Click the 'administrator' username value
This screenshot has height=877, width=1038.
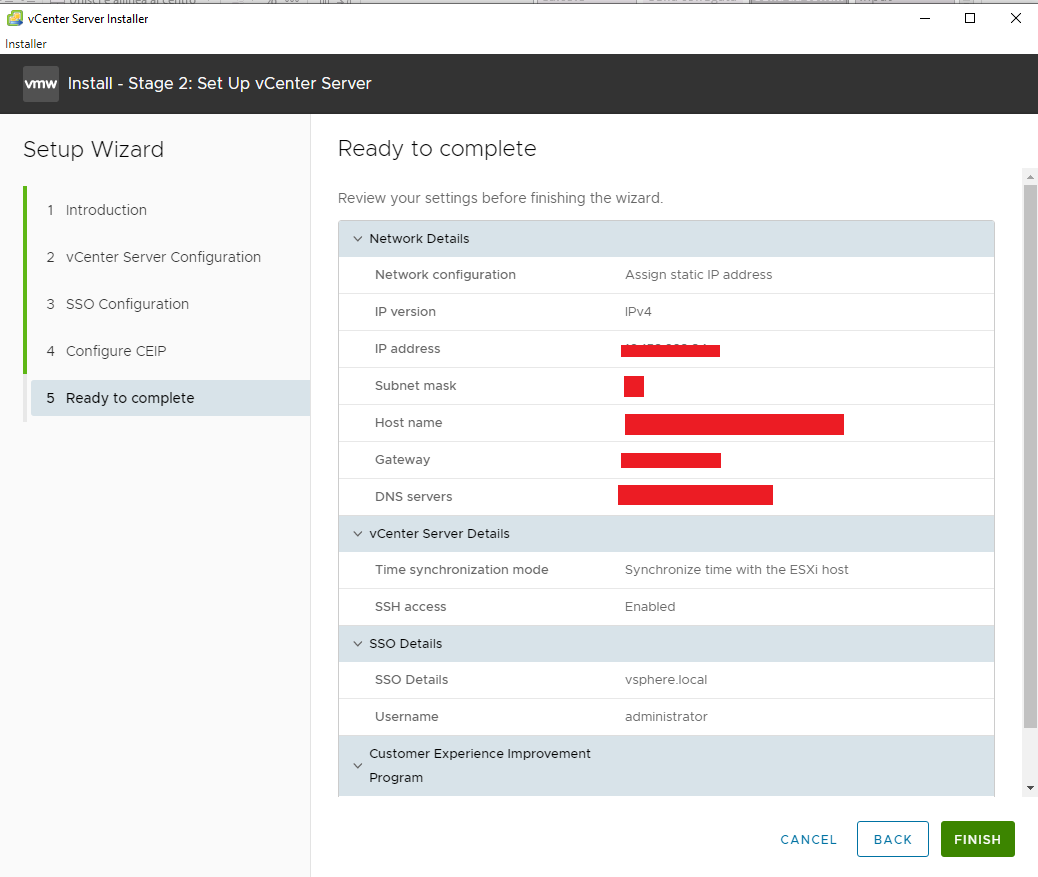coord(666,717)
